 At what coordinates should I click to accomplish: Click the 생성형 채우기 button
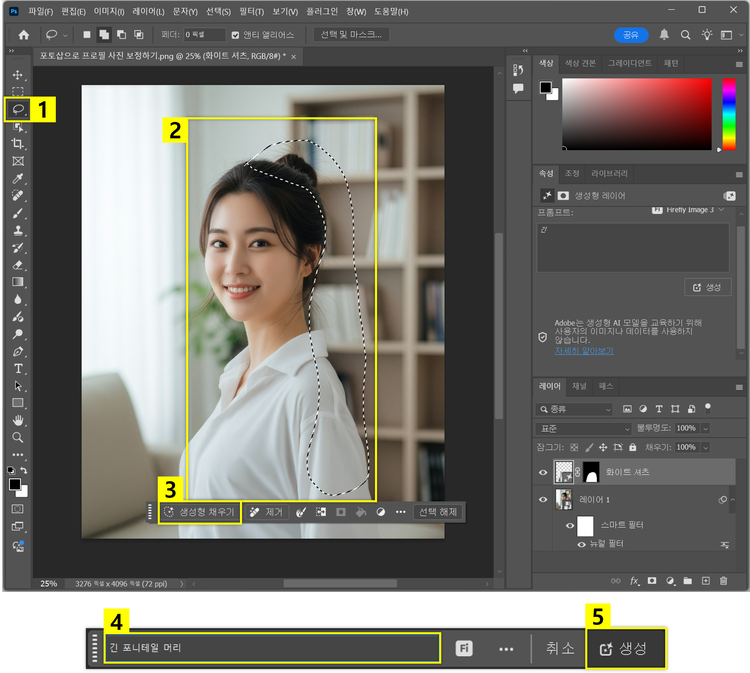tap(199, 511)
